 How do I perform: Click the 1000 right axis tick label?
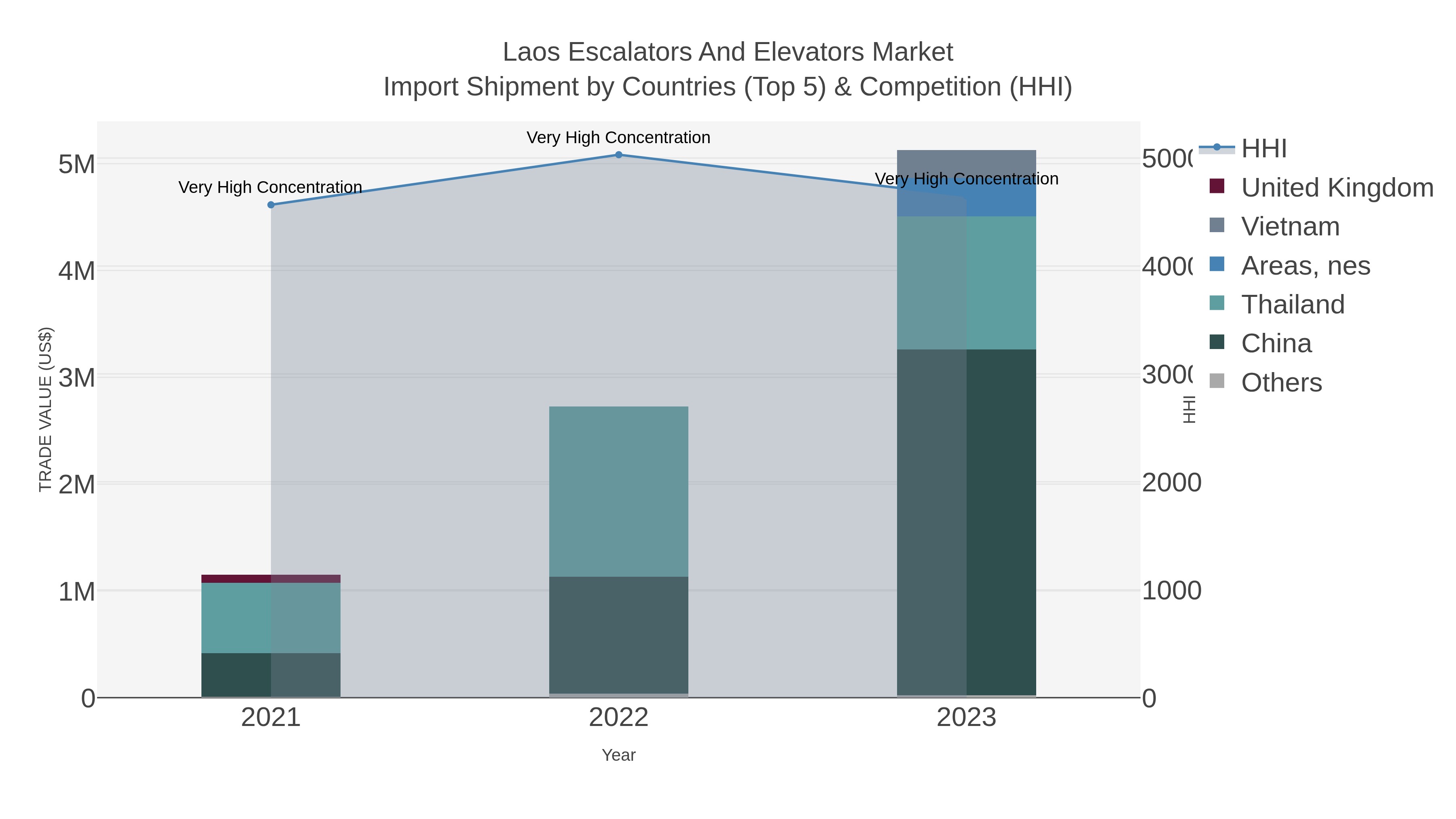(1172, 590)
